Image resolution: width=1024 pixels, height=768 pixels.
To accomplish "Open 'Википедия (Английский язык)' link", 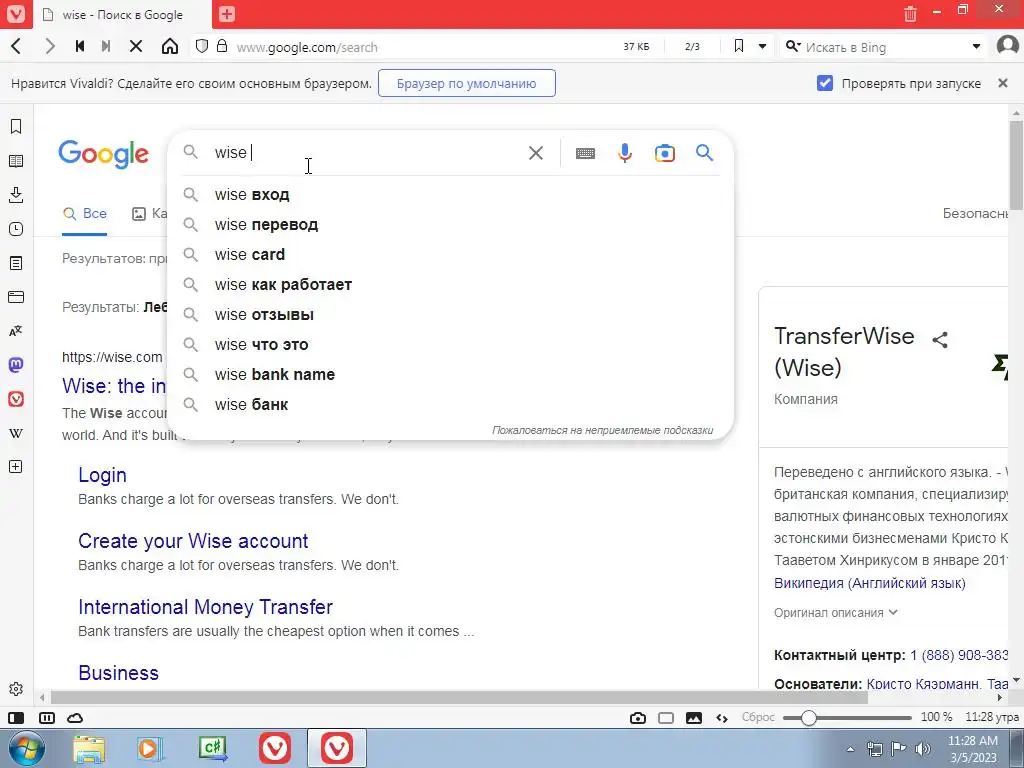I will (x=870, y=583).
